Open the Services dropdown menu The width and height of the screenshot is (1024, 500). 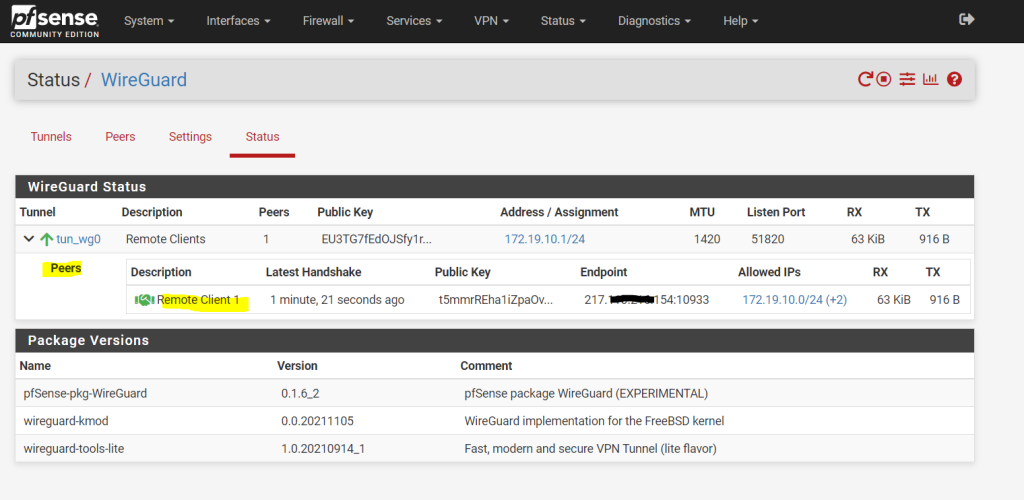[414, 21]
